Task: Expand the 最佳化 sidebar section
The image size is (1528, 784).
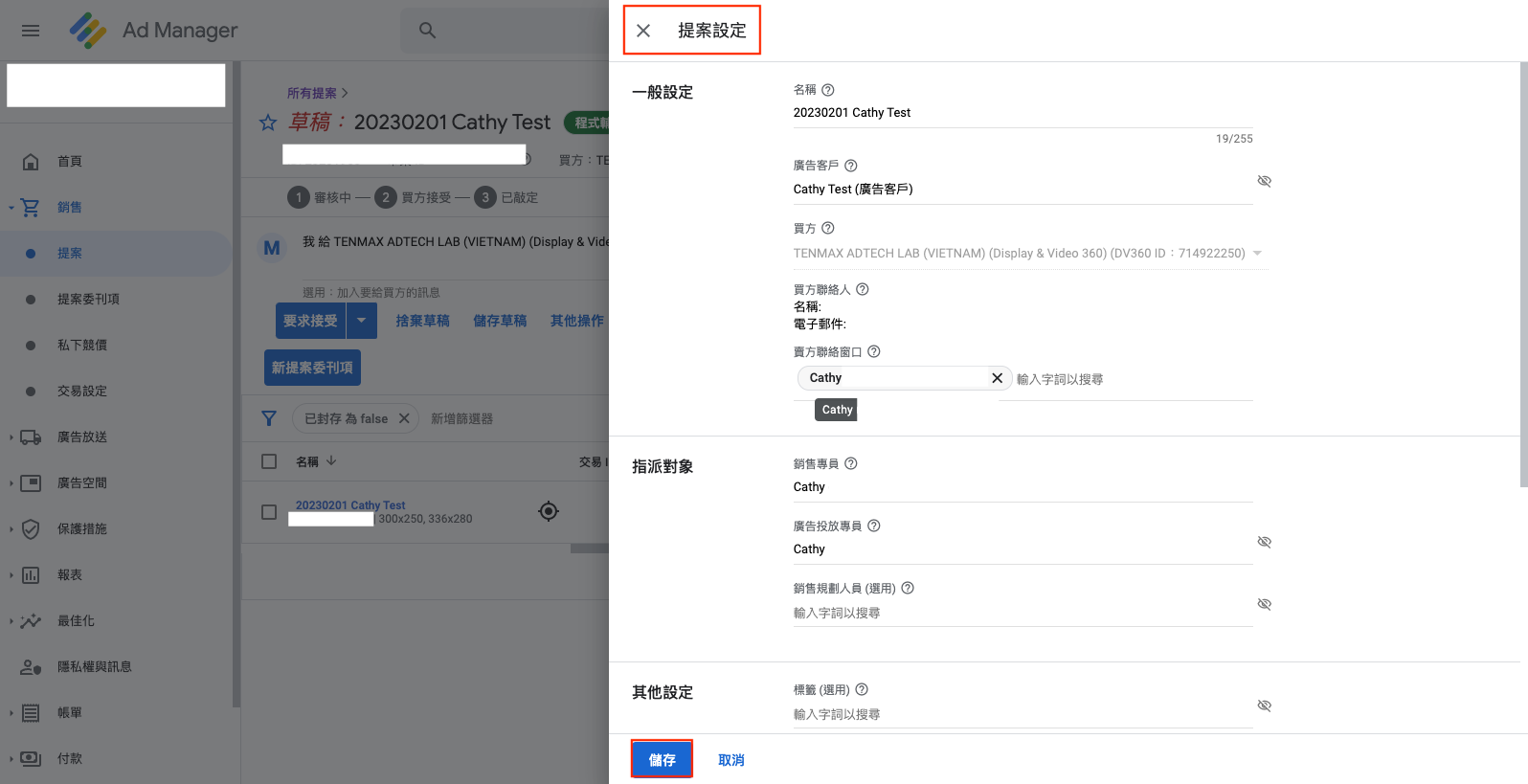Action: pos(11,620)
